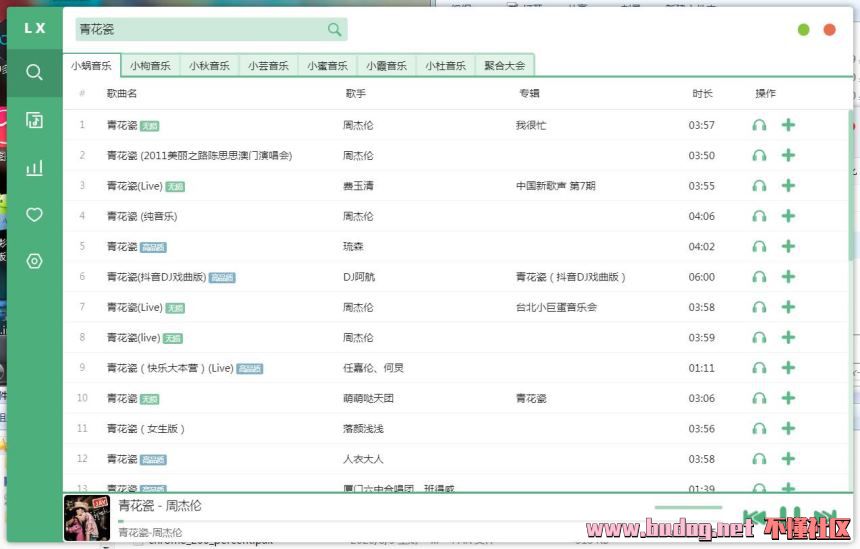Screen dimensions: 860x549
Task: Add song 12 by 人衣大人 to list
Action: pos(788,459)
